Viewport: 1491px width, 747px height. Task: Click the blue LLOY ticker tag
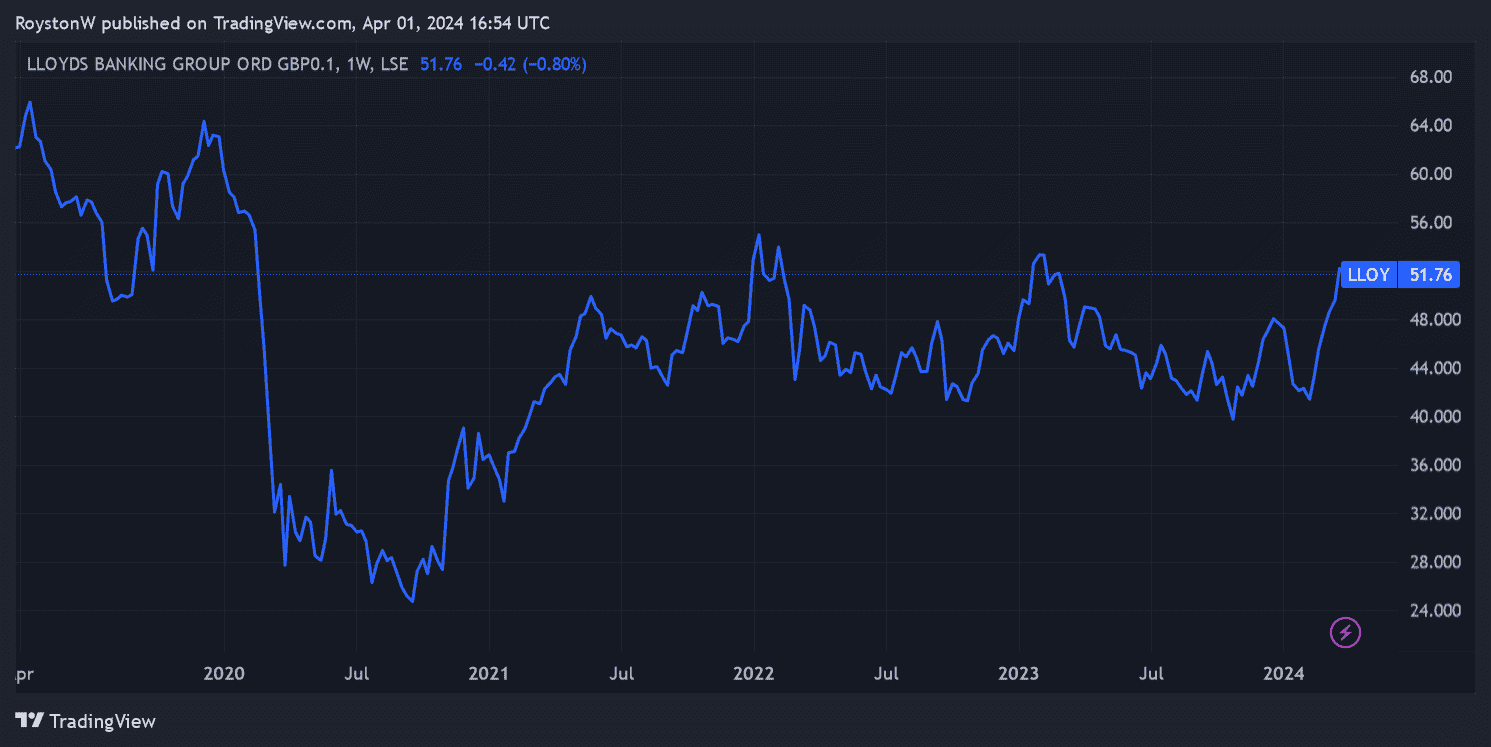tap(1368, 275)
